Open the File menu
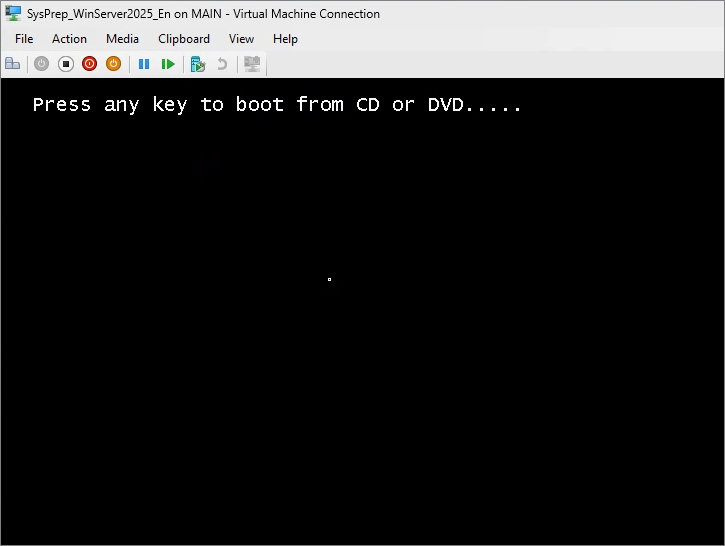Image resolution: width=725 pixels, height=546 pixels. pos(24,39)
